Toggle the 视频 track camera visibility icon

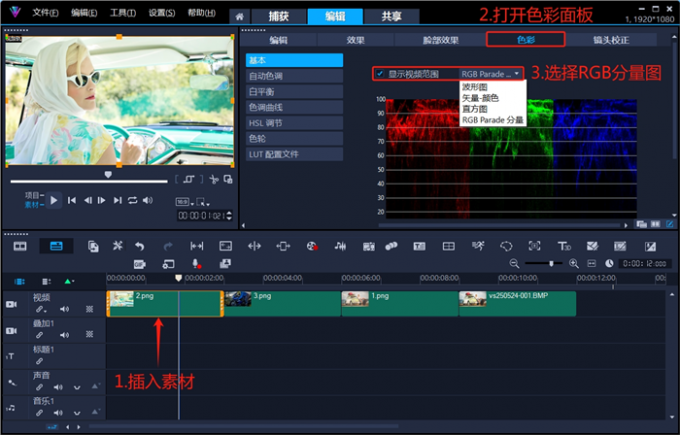(12, 304)
